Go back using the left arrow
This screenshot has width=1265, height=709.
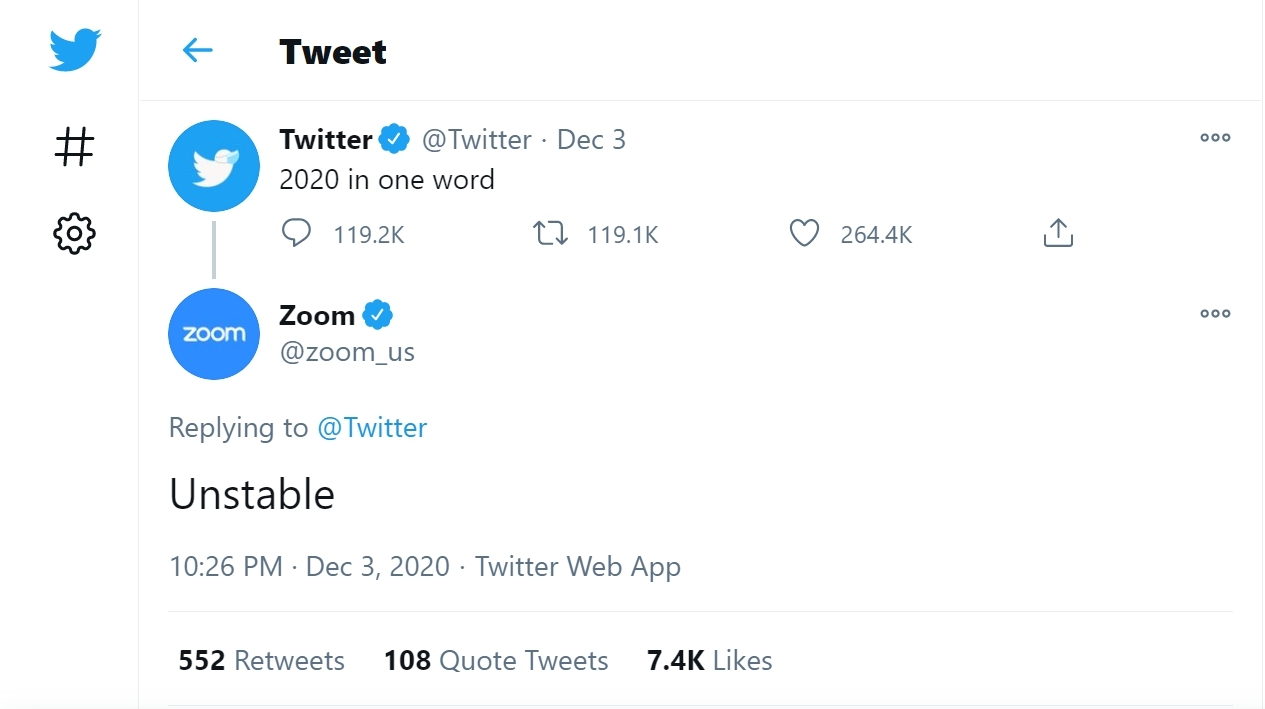198,50
